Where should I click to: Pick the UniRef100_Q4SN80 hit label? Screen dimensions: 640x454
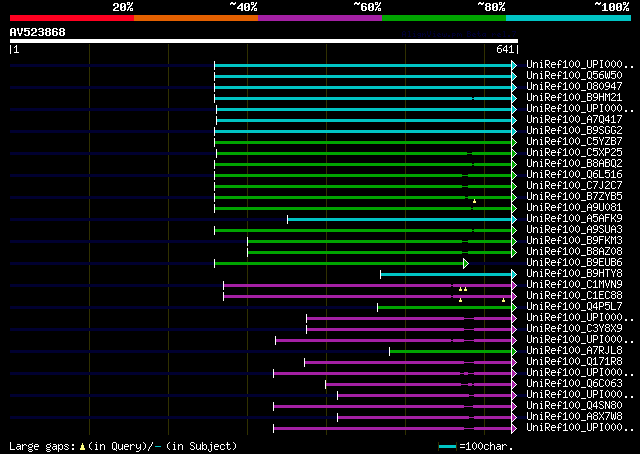pos(574,406)
